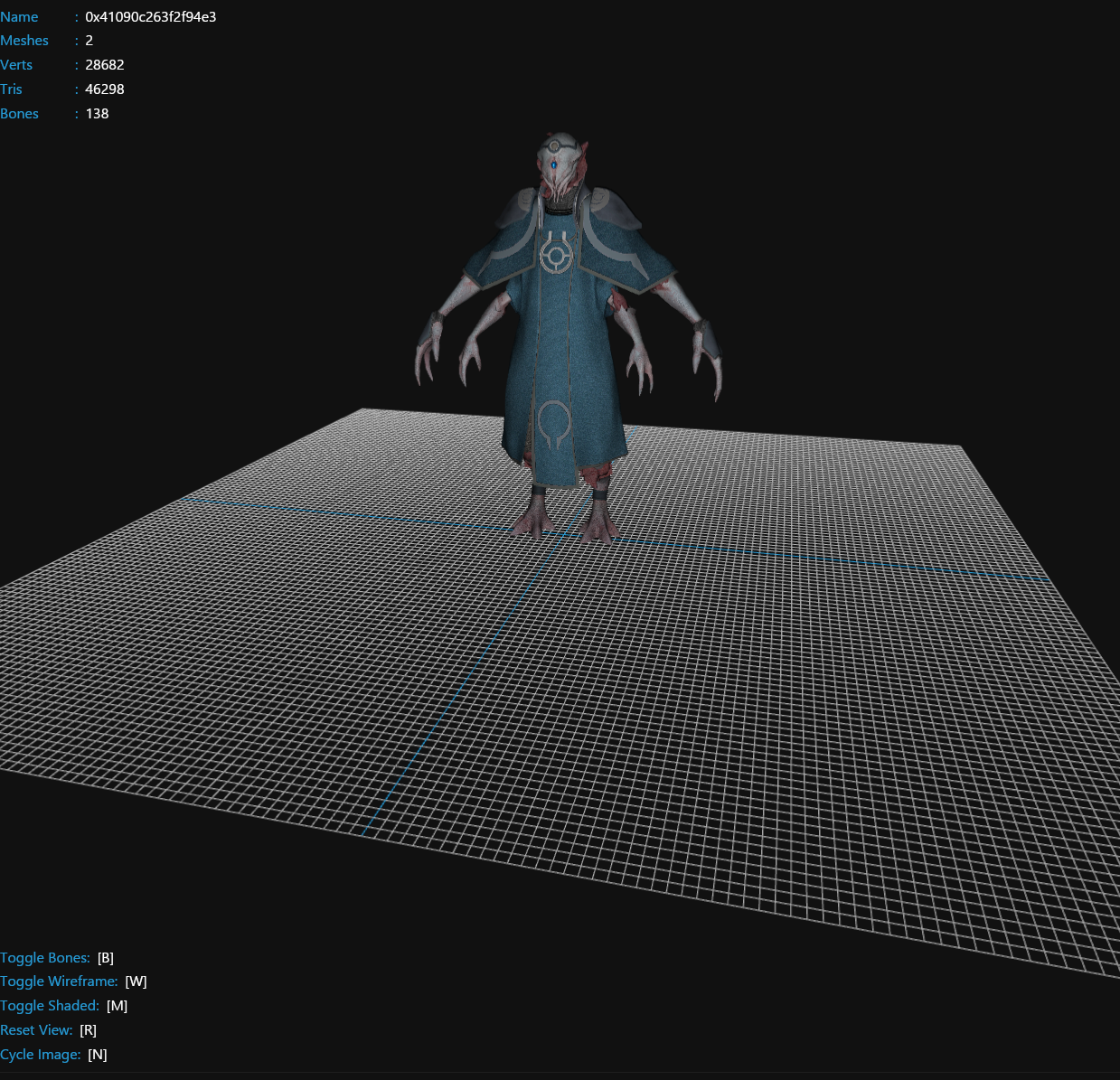
Task: Select the model name 0x41090c263f2f94e3
Action: coord(151,17)
